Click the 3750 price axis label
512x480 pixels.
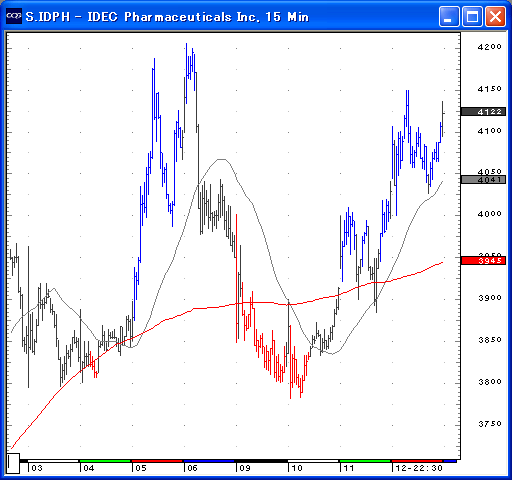(489, 424)
